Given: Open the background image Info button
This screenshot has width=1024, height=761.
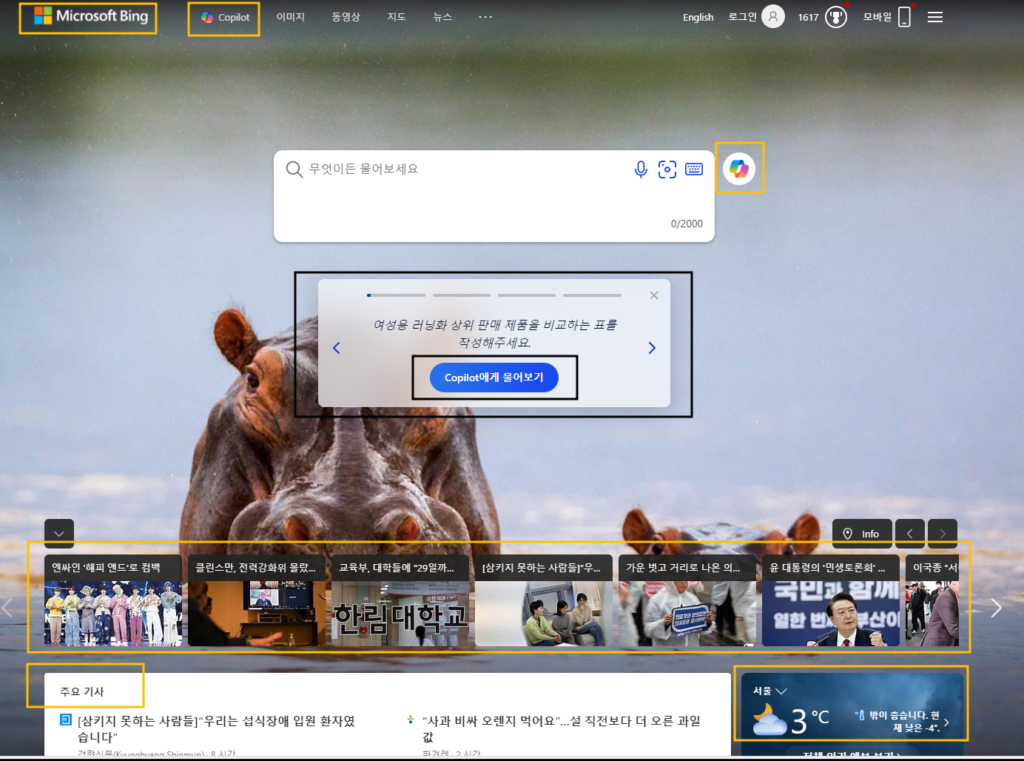Looking at the screenshot, I should [862, 534].
